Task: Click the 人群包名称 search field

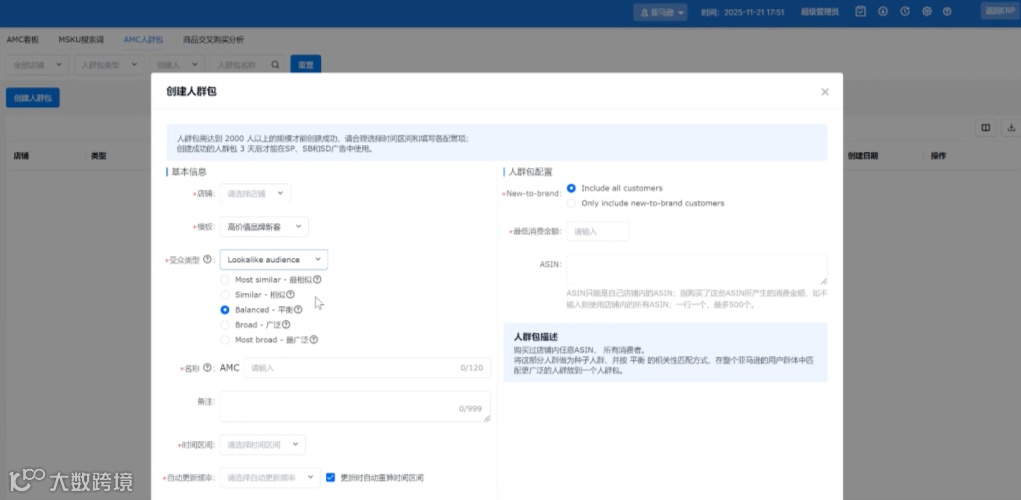Action: point(247,65)
